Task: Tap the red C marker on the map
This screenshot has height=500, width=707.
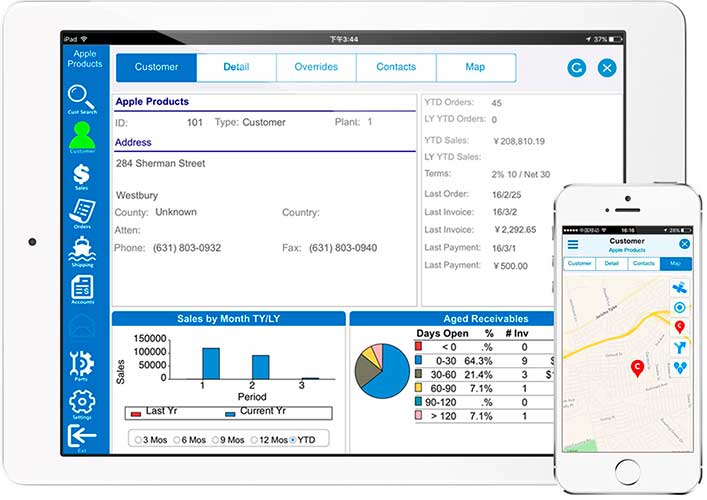Action: (637, 368)
